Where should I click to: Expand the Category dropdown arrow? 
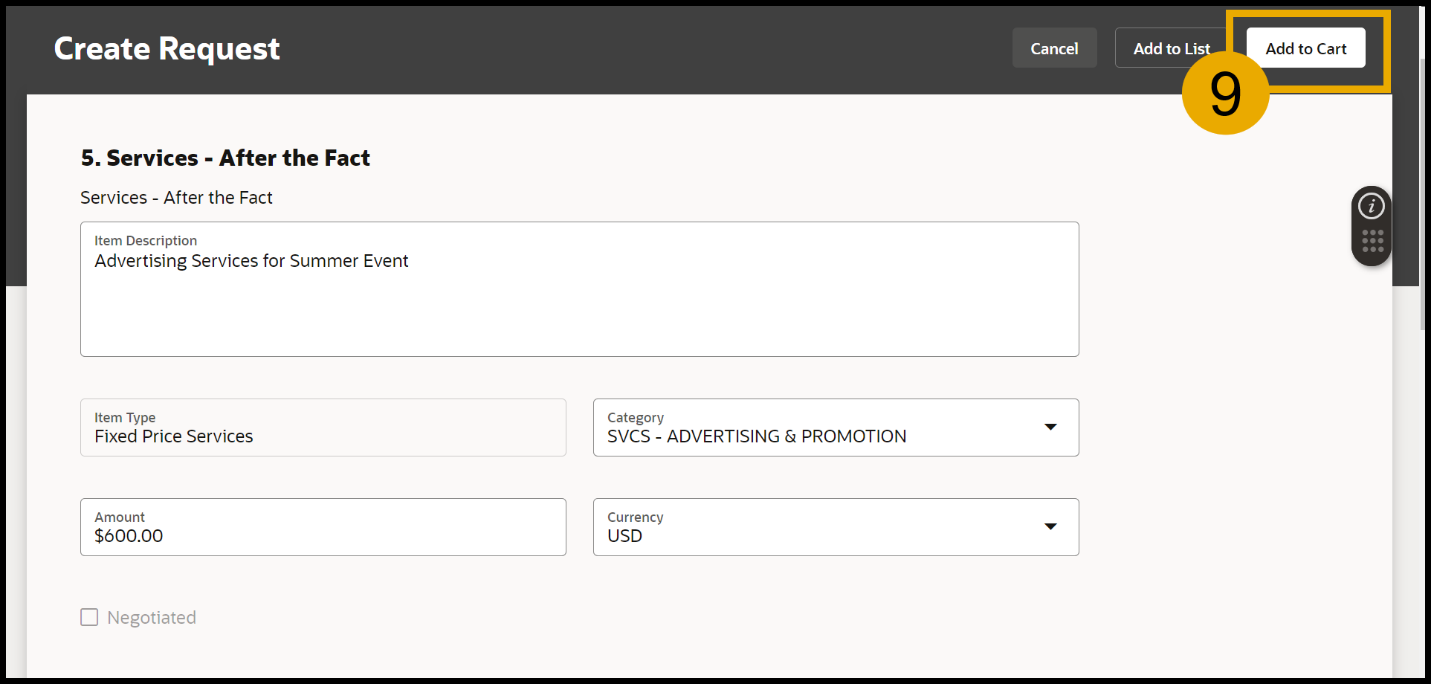click(x=1050, y=427)
